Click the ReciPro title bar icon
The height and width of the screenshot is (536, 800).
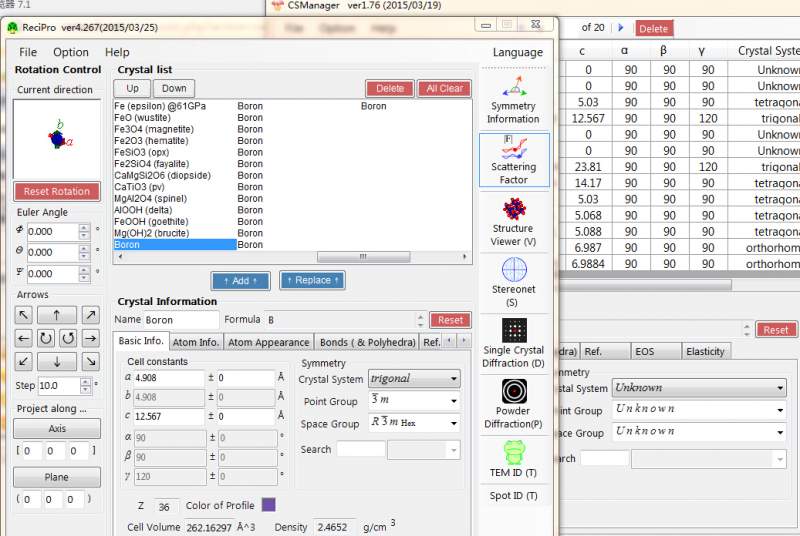coord(12,28)
